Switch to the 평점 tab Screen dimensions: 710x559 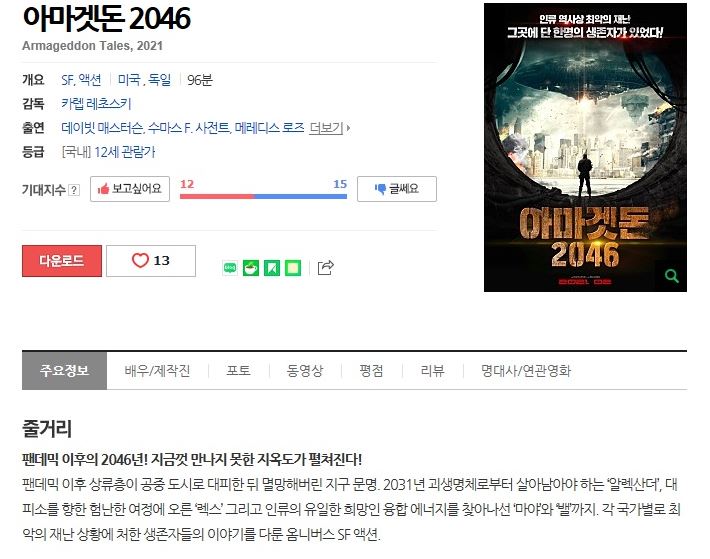371,371
